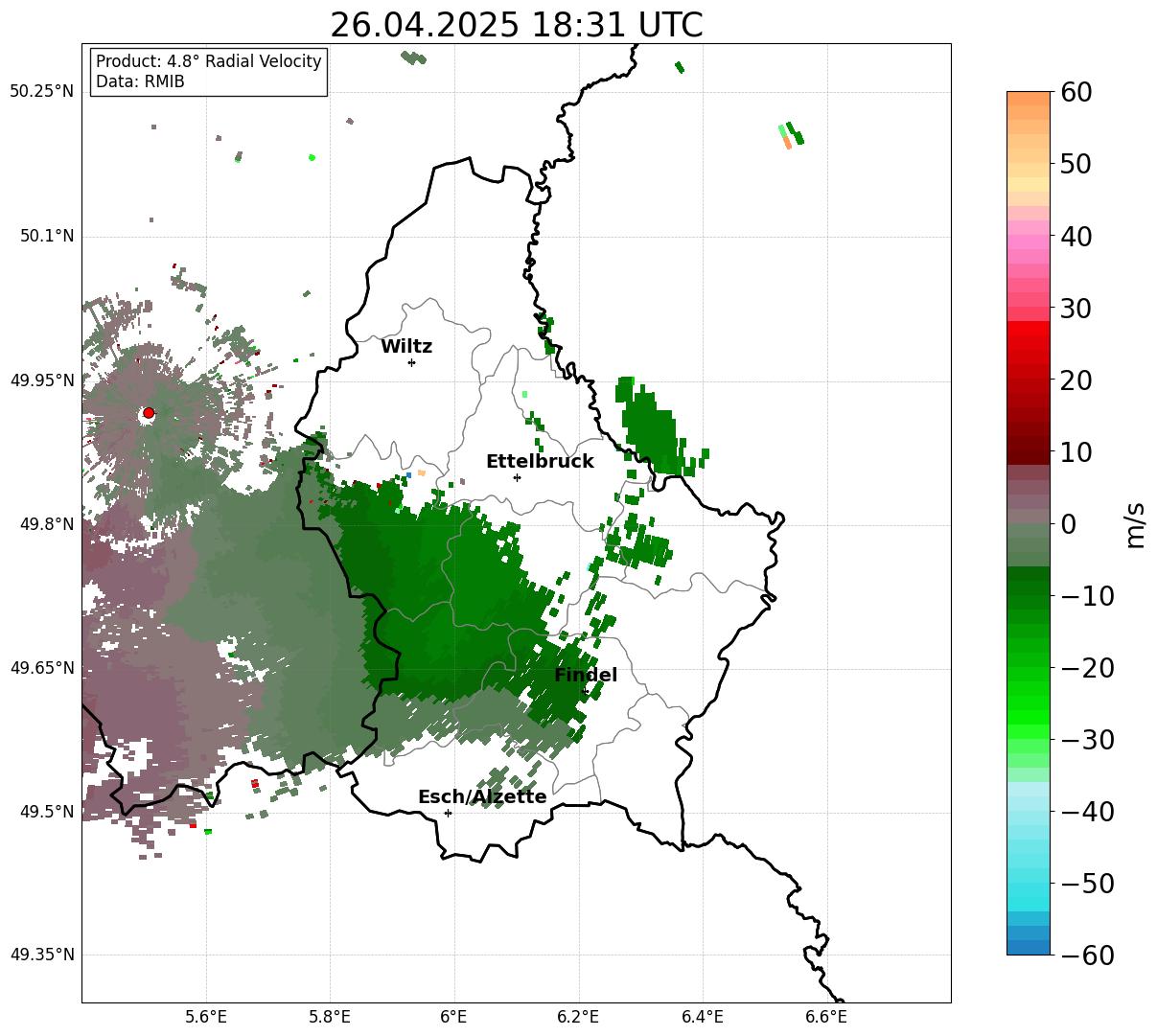1157x1036 pixels.
Task: Click the 49.8°N latitude label
Action: [46, 524]
